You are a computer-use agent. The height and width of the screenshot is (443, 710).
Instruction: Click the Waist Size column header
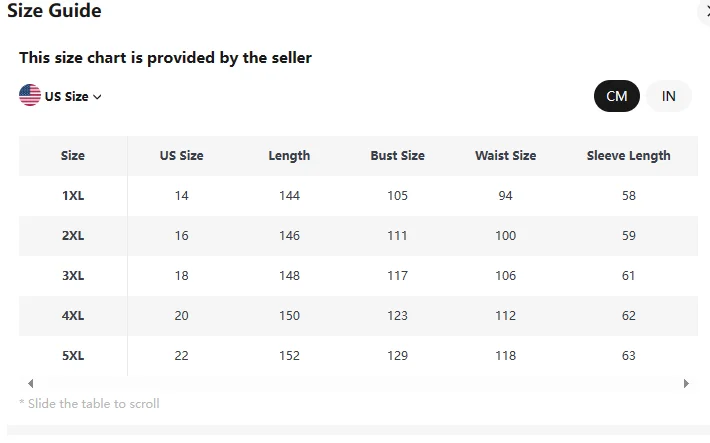[505, 156]
